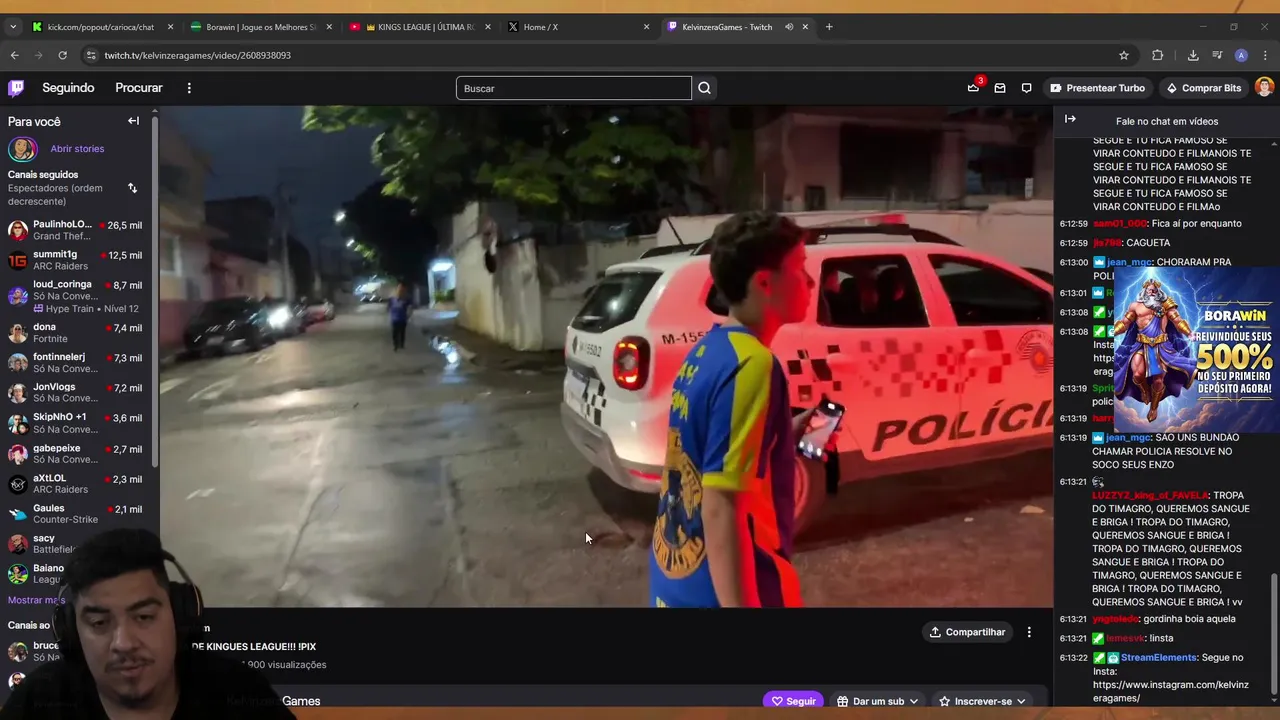The height and width of the screenshot is (720, 1280).
Task: Bookmark this page with star
Action: 1124,55
